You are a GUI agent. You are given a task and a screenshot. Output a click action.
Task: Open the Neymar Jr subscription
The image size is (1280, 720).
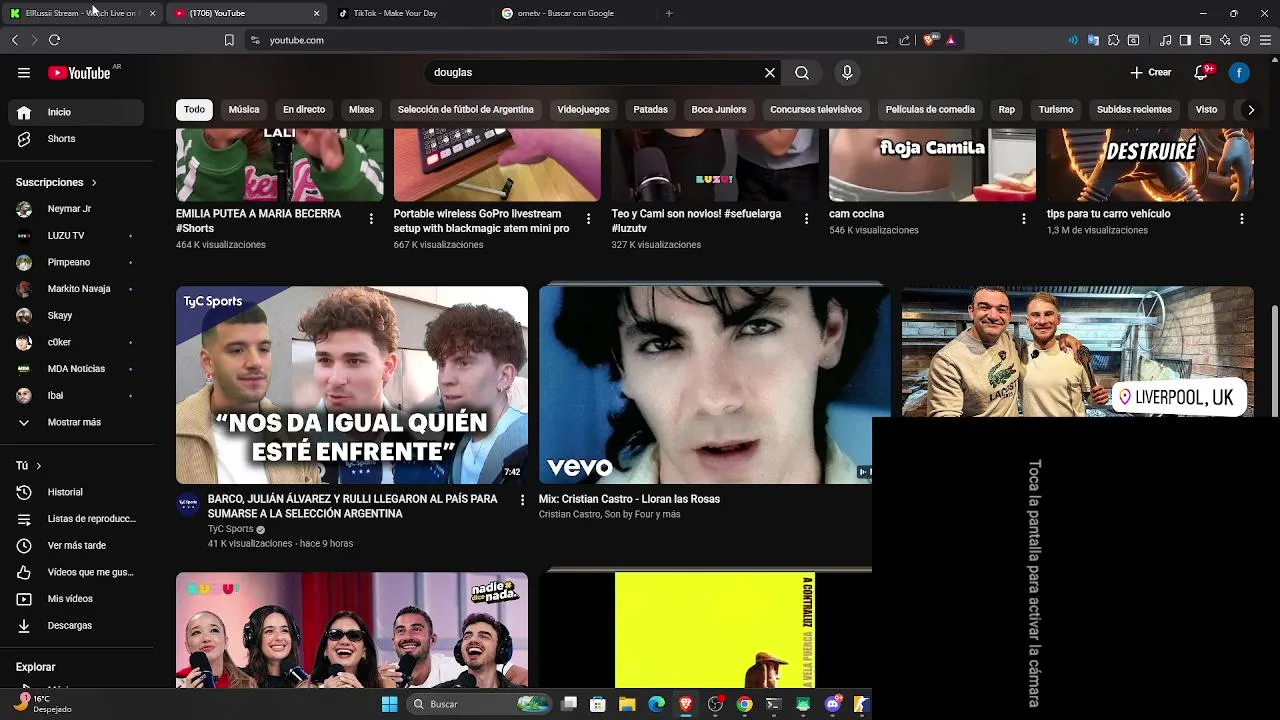[76, 209]
